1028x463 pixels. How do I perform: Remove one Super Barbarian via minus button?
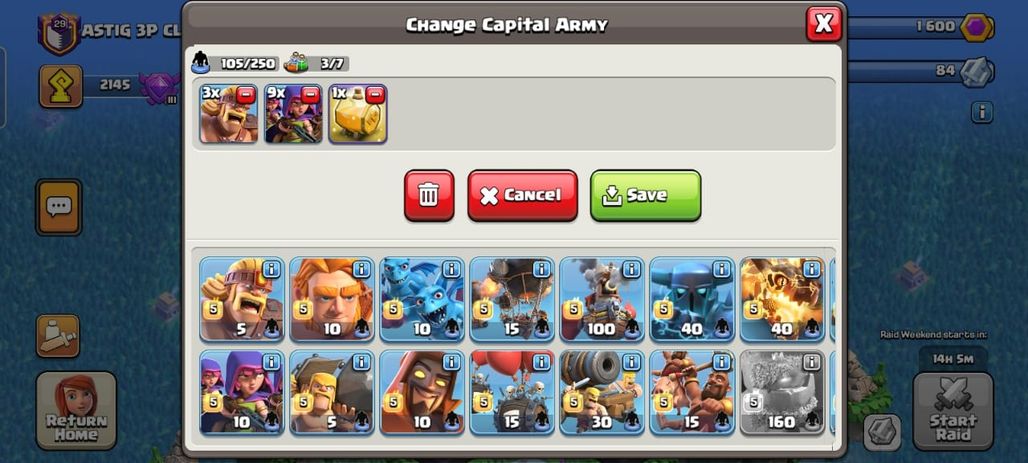pos(246,95)
